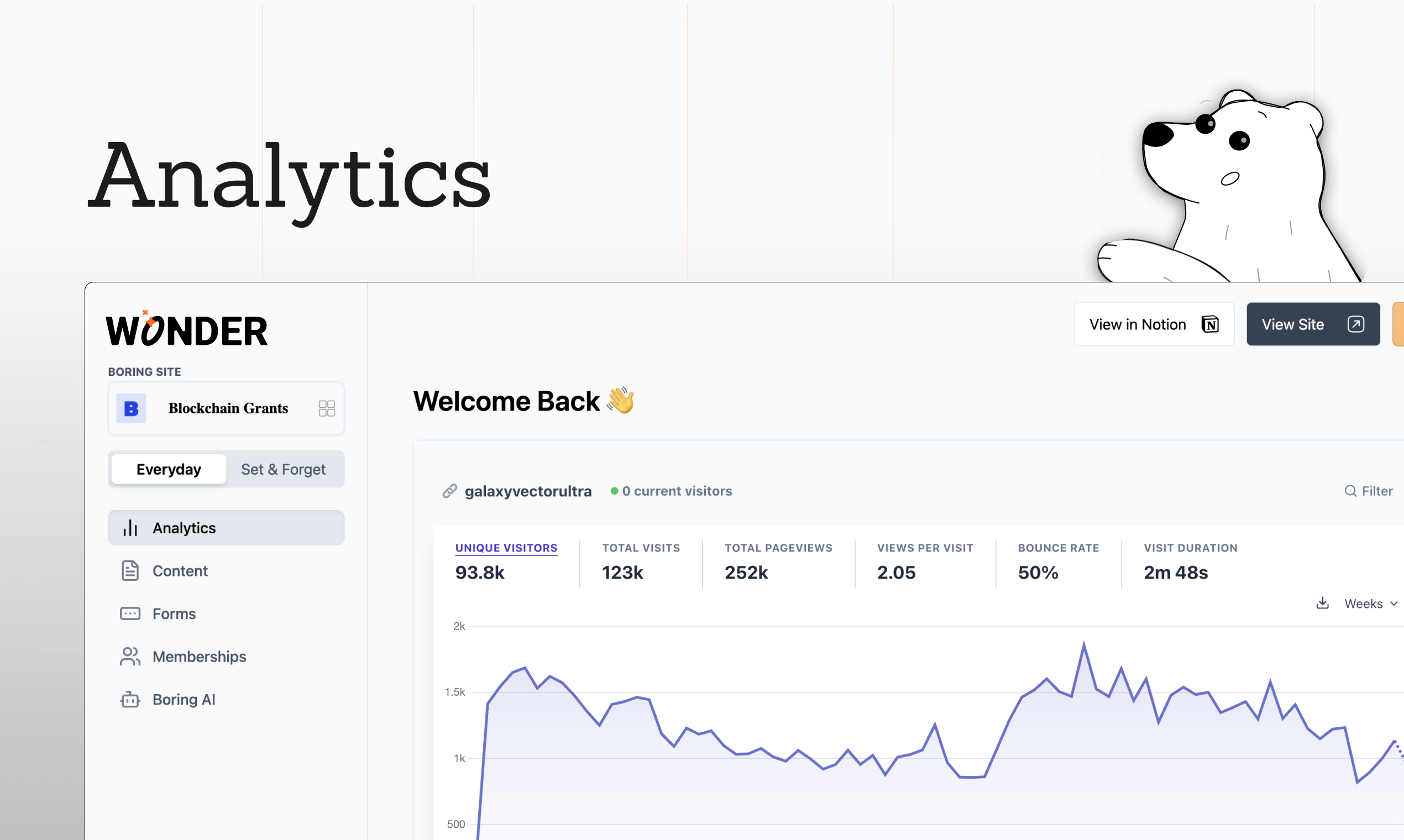The height and width of the screenshot is (840, 1404).
Task: Click the Boring AI robot icon
Action: [x=130, y=700]
